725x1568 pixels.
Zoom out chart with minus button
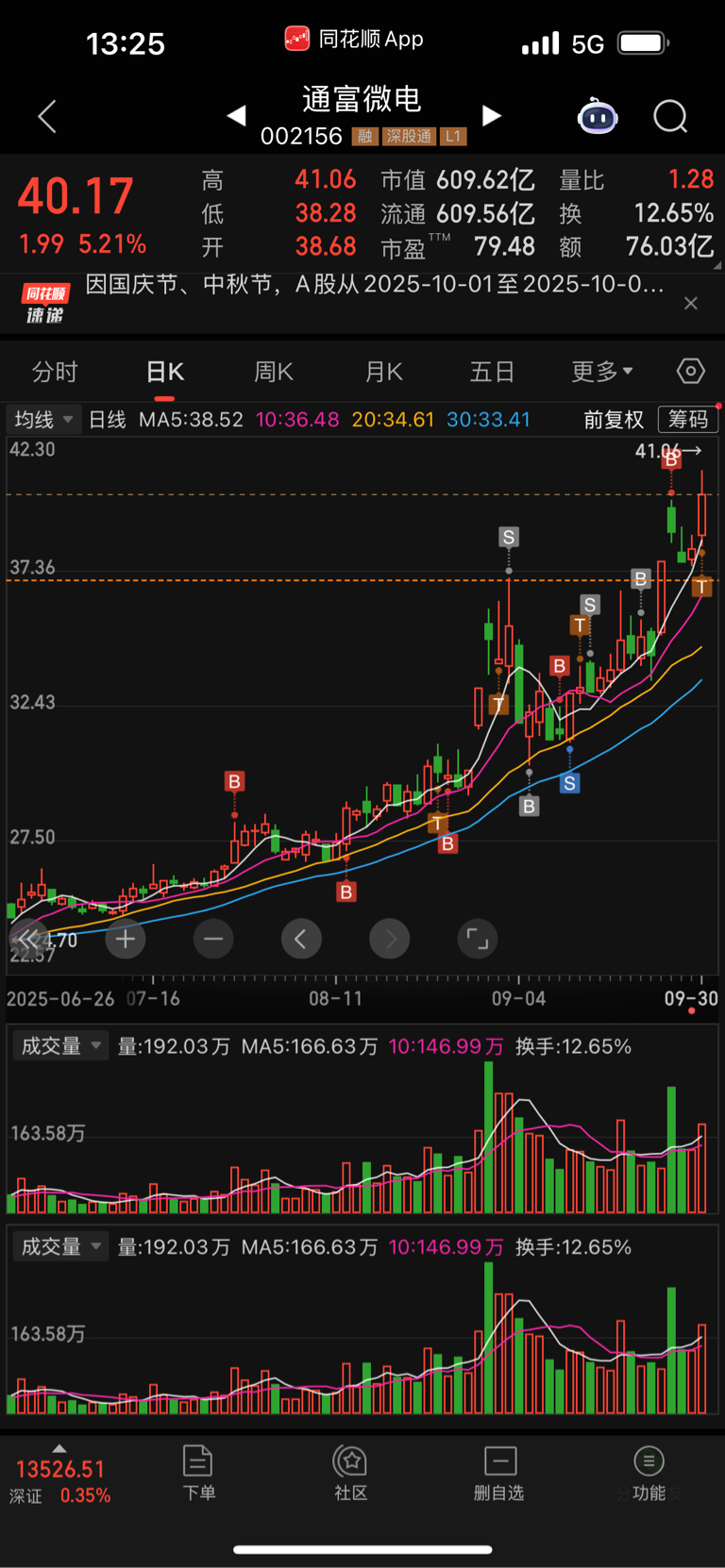[213, 939]
